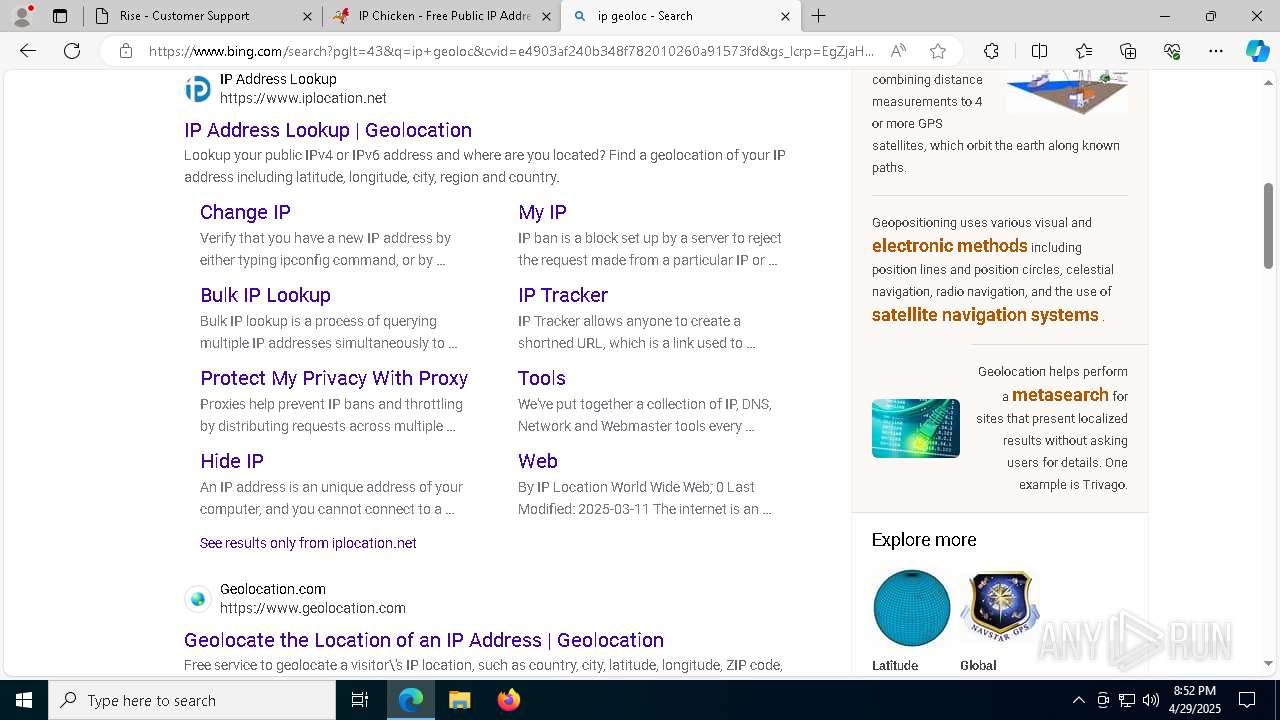Open Microsoft Edge taskbar icon
This screenshot has height=720, width=1280.
411,700
